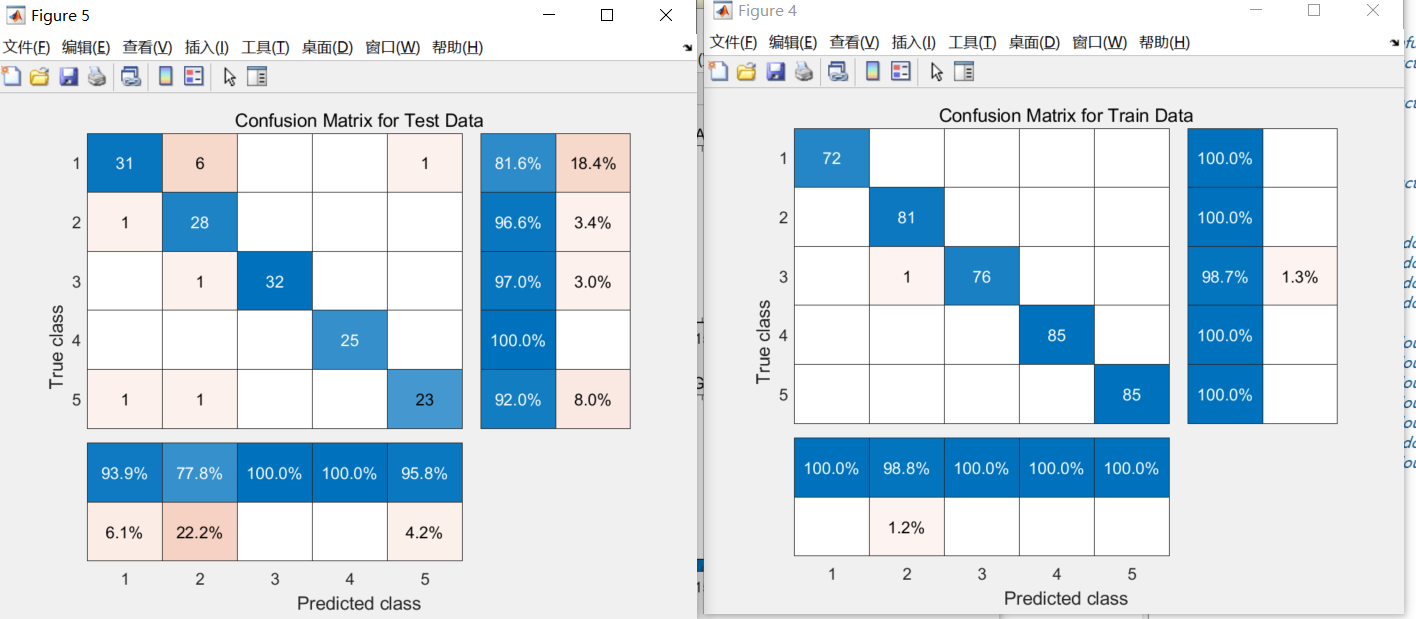Click New Figure icon in Figure 5 toolbar
1416x619 pixels.
[x=12, y=76]
